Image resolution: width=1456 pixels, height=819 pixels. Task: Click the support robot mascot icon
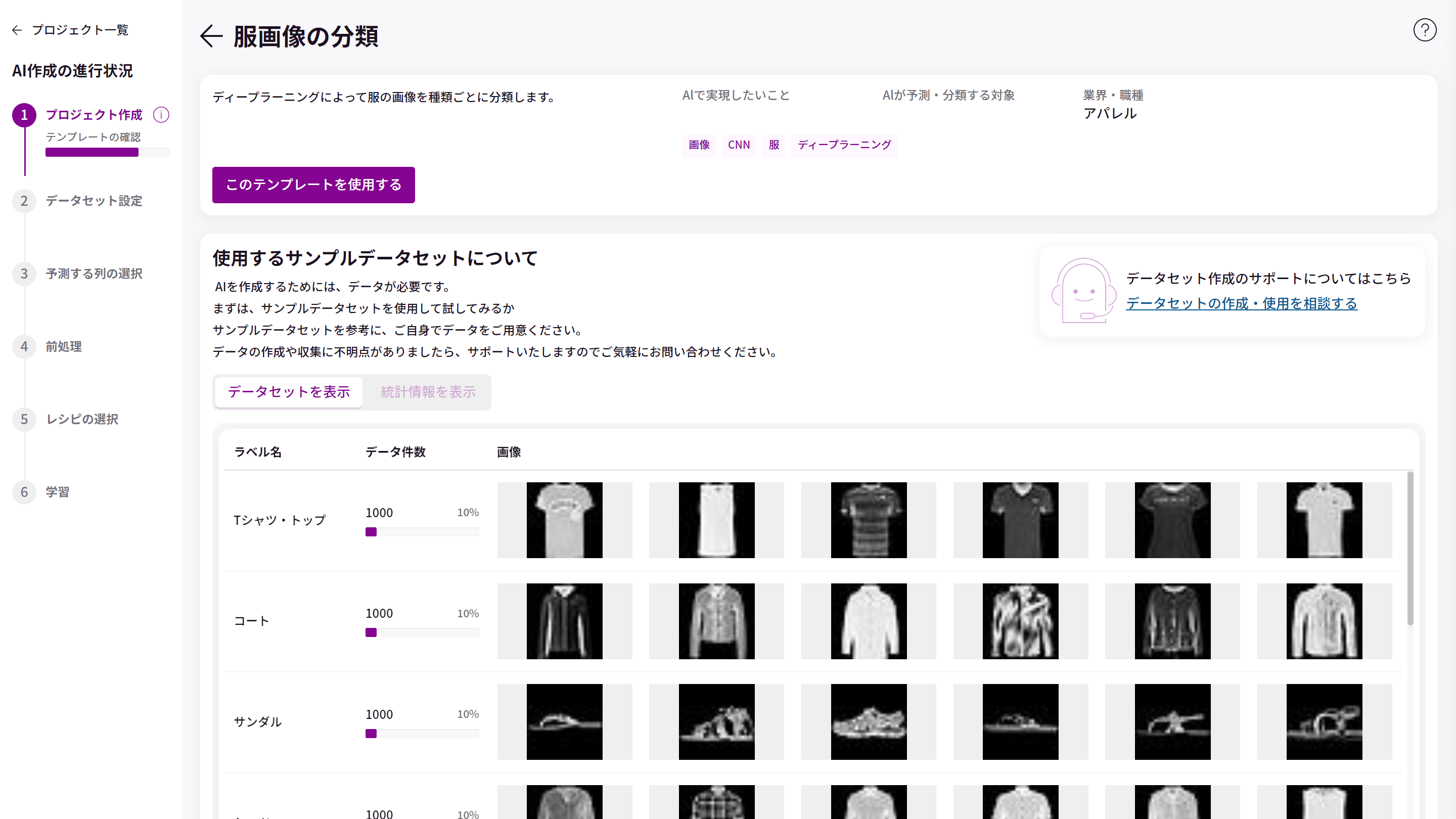tap(1083, 291)
